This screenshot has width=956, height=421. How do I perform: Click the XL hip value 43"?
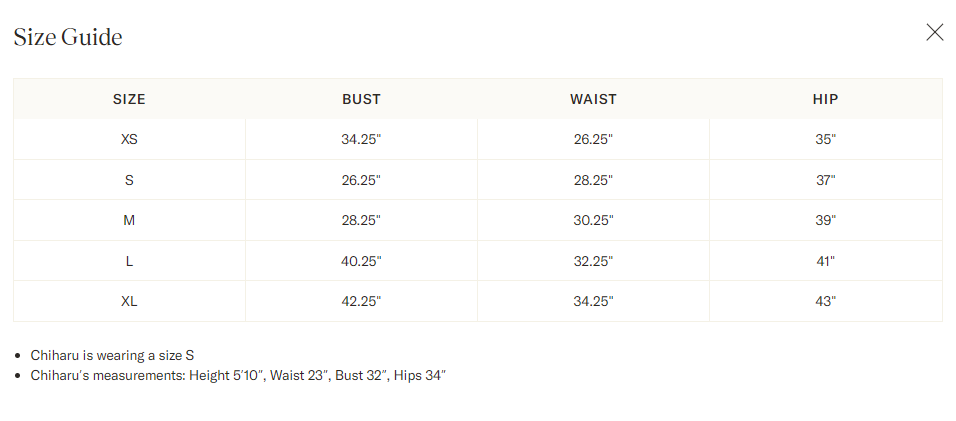point(826,302)
